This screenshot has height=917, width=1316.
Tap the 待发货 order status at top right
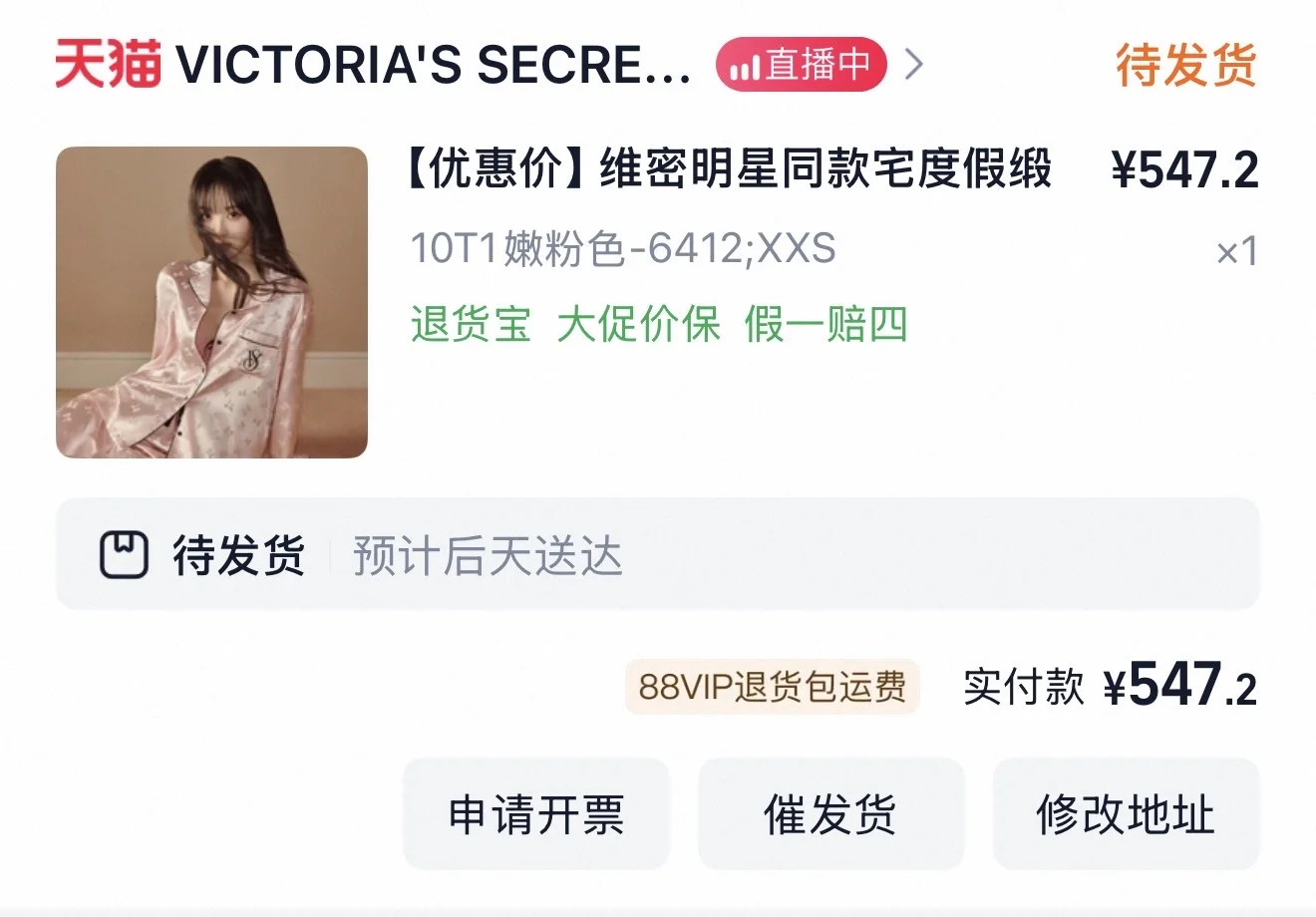point(1186,66)
